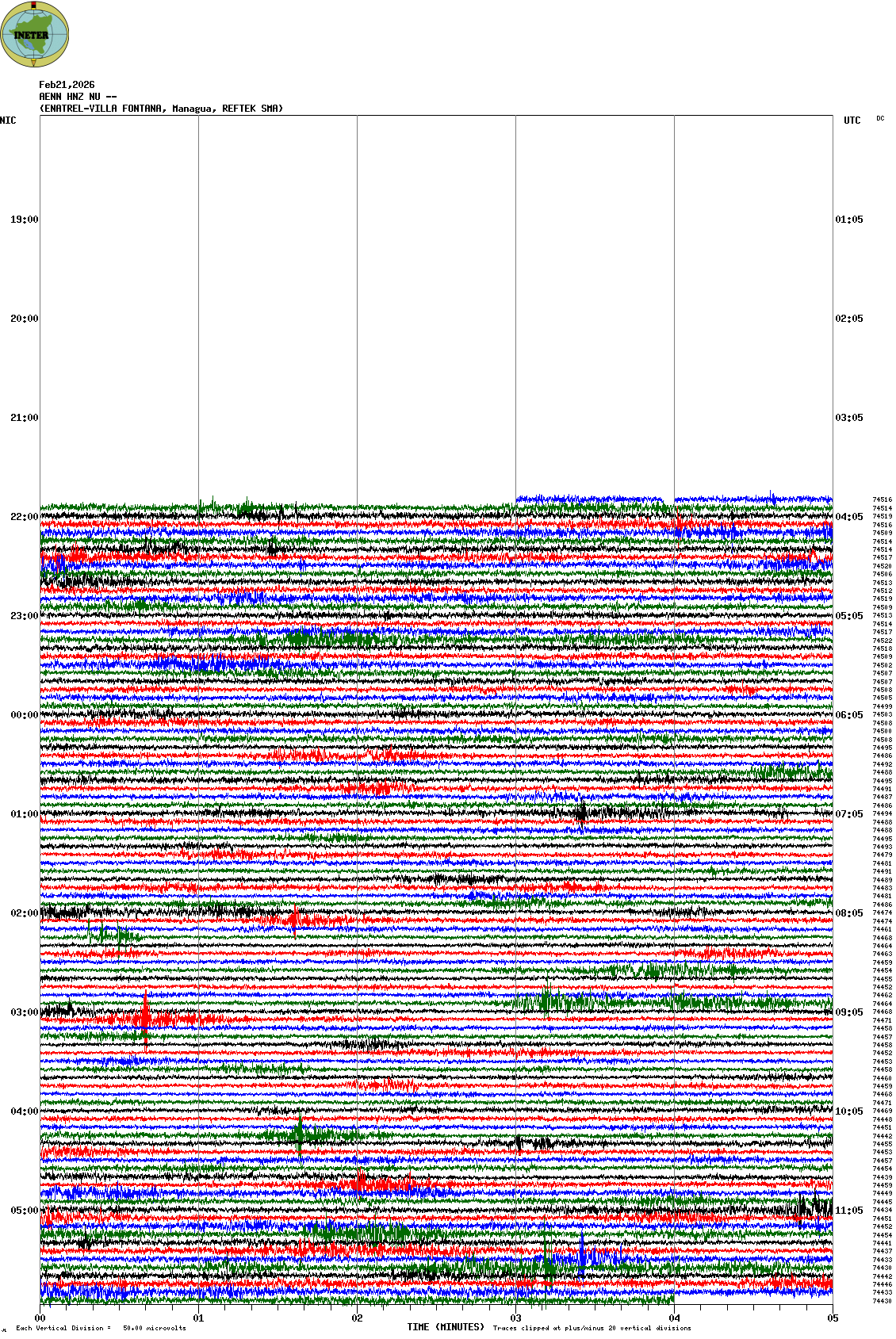This screenshot has height=1339, width=896.
Task: Click the 07:05 UTC time label
Action: click(x=849, y=814)
